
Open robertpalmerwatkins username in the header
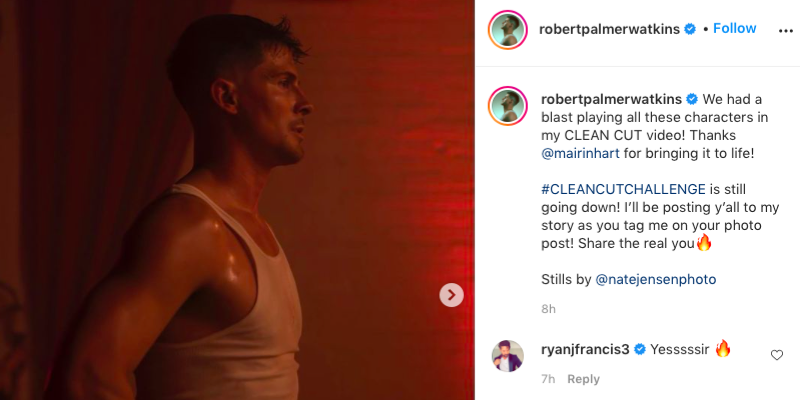pyautogui.click(x=610, y=29)
